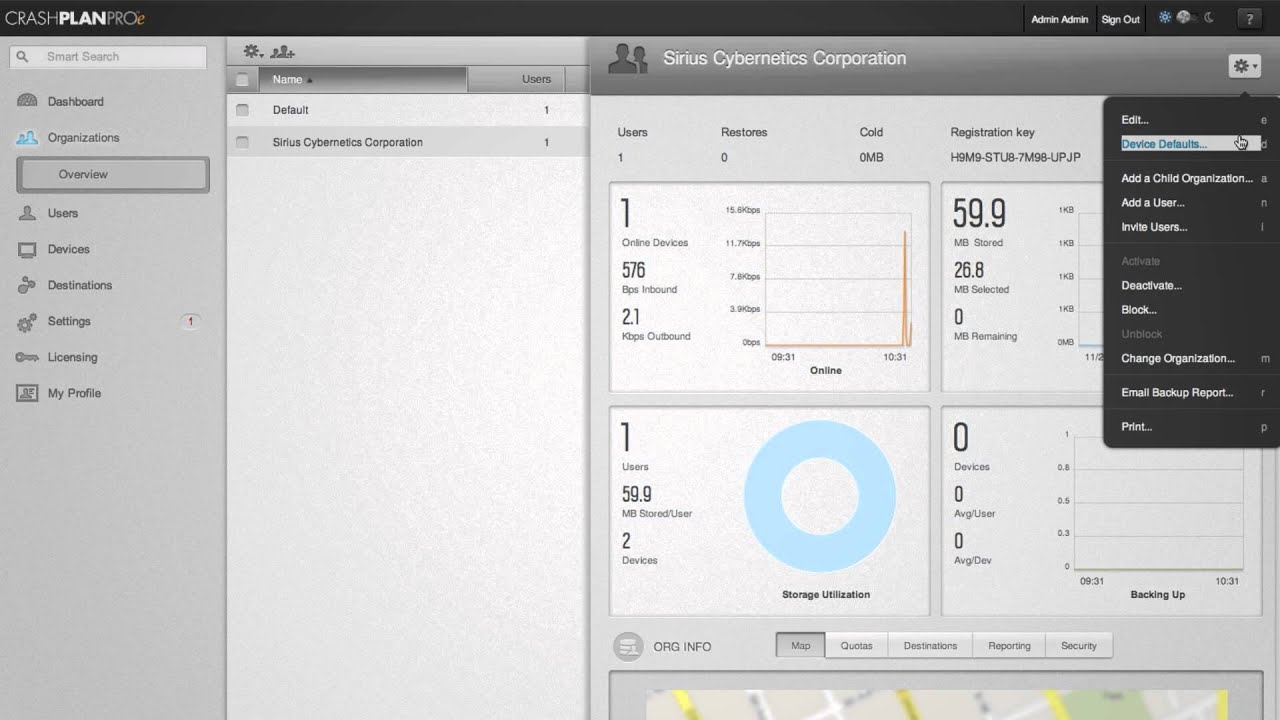
Task: Open Dashboard from sidebar
Action: point(75,101)
